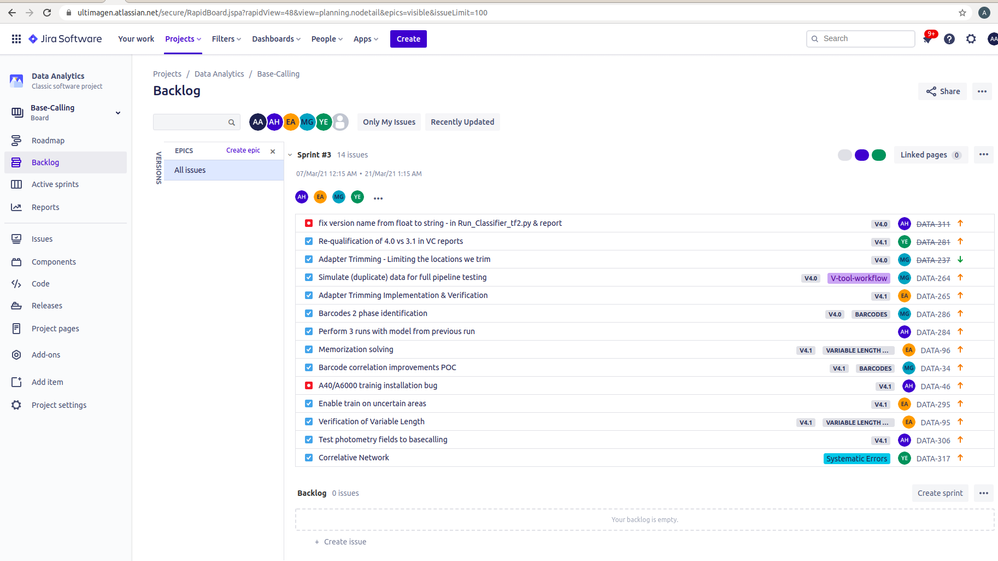Open the Filters dropdown menu
This screenshot has height=561, width=998.
(x=226, y=39)
